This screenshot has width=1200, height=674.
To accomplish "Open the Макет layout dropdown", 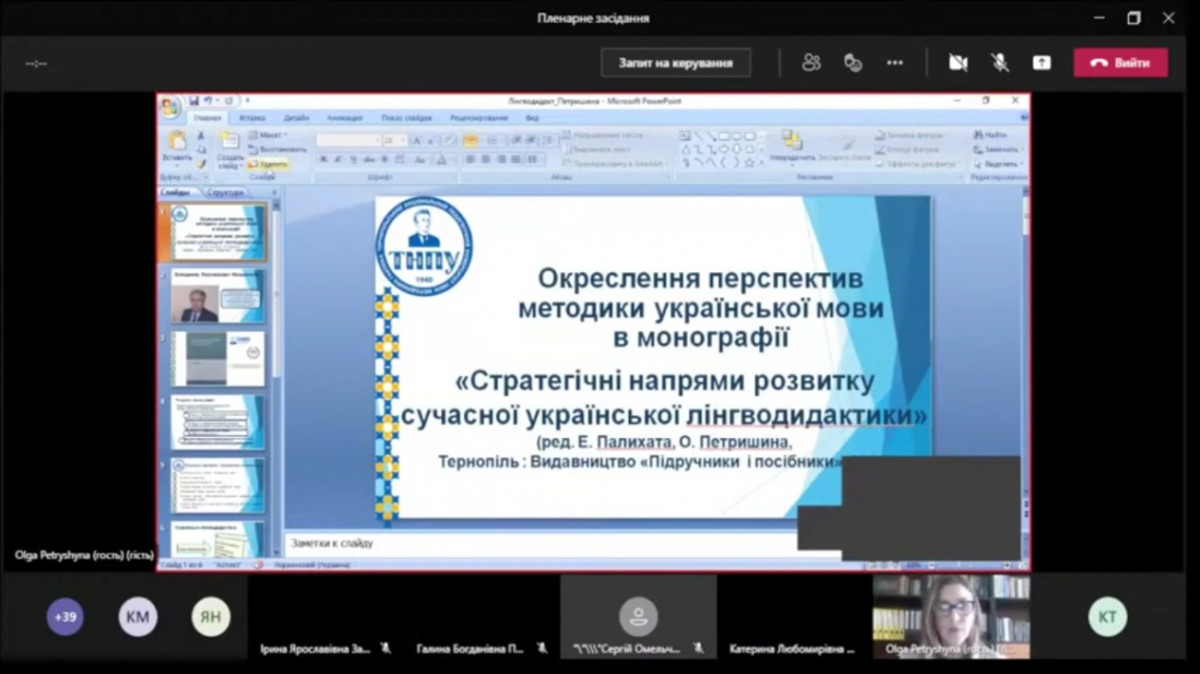I will (270, 135).
